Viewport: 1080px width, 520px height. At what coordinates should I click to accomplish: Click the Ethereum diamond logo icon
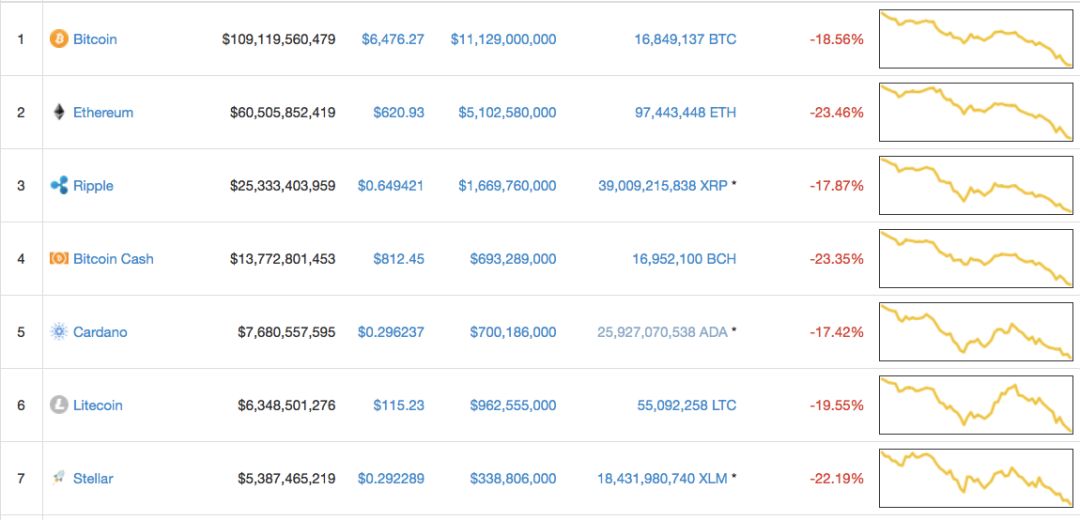pyautogui.click(x=59, y=112)
